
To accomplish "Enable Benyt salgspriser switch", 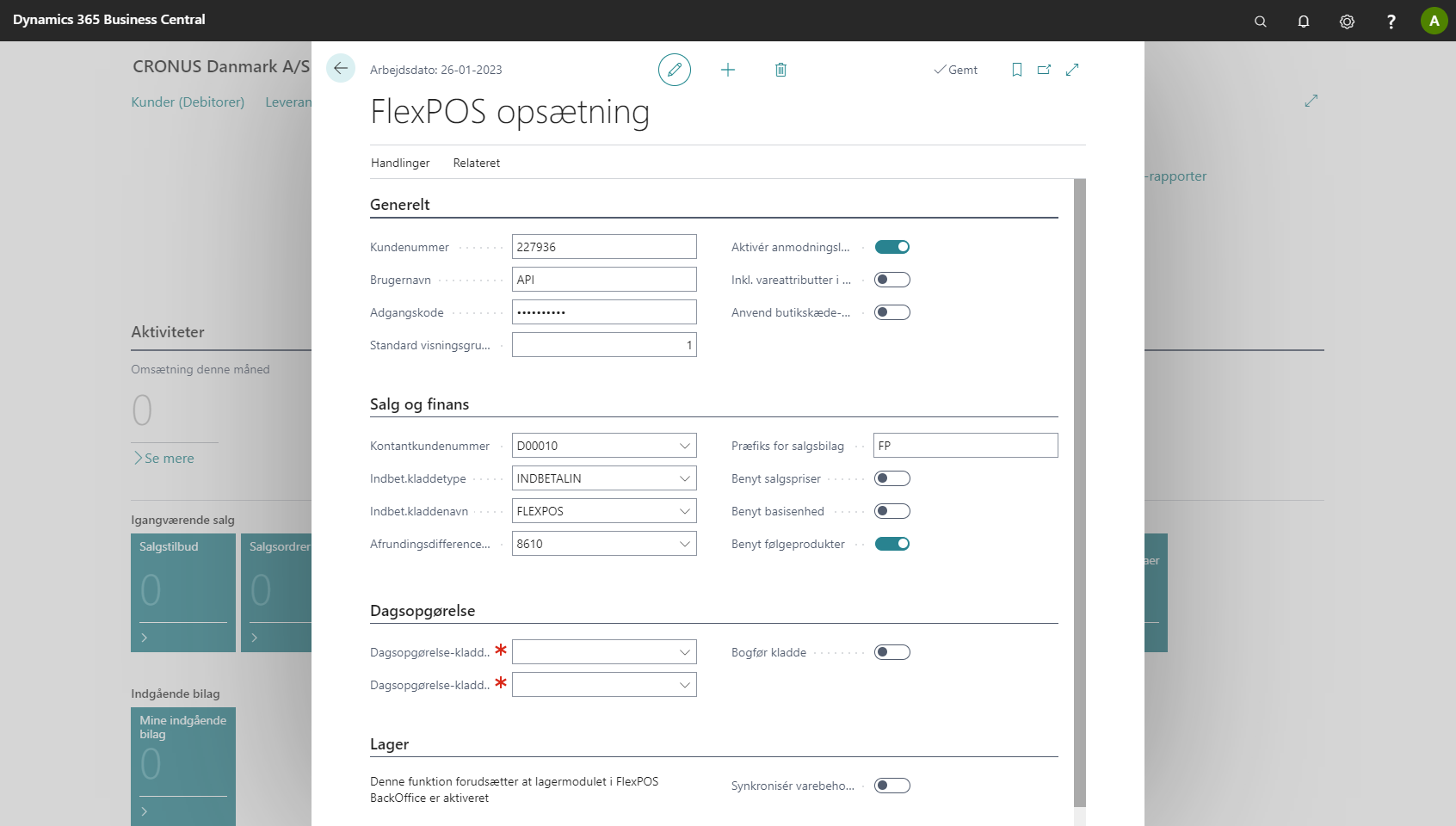I will coord(892,478).
